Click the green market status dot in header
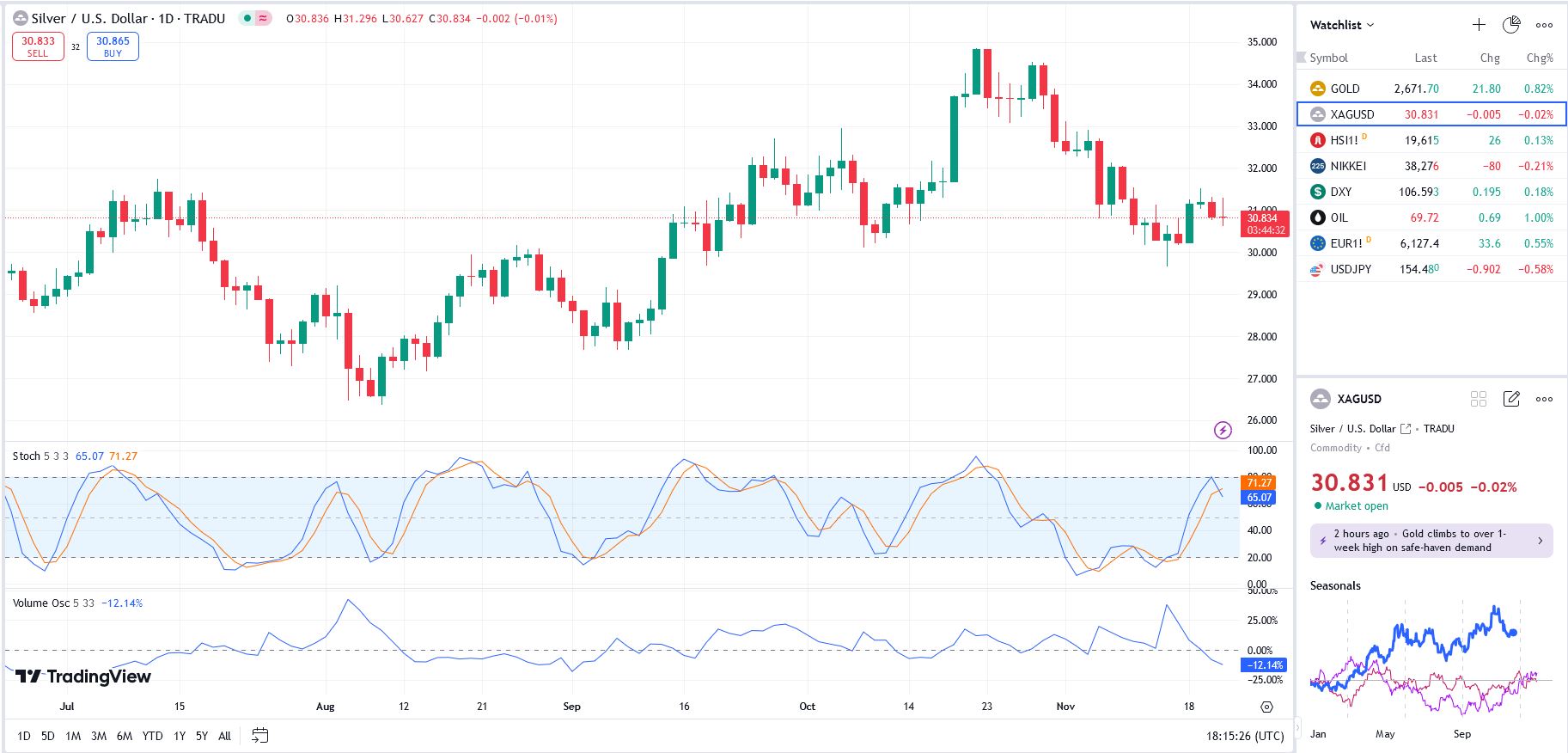Screen dimensions: 1568x753 pos(247,18)
